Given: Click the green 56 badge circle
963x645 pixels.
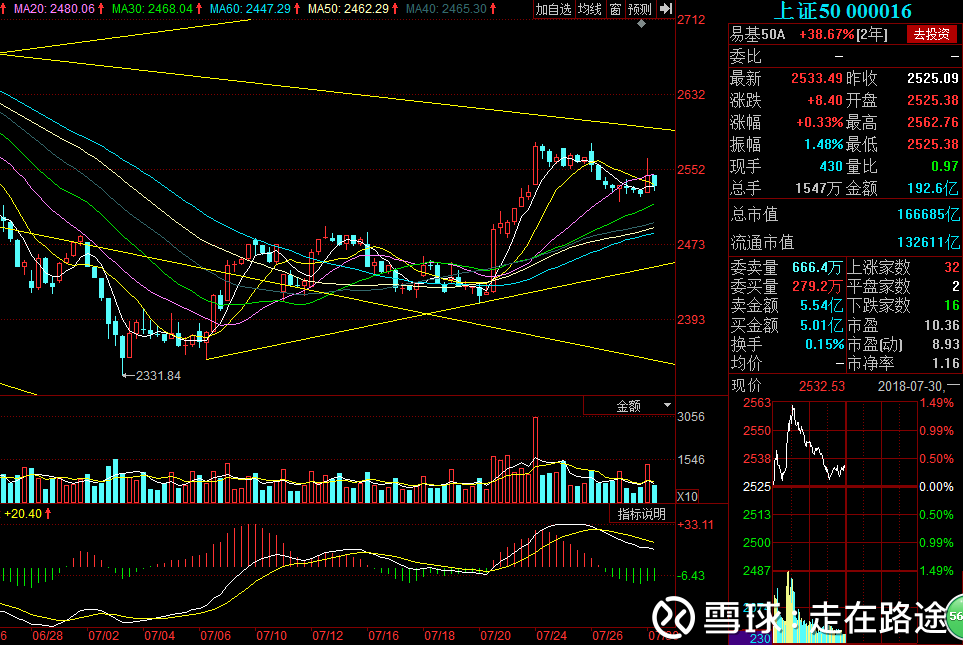Looking at the screenshot, I should (x=955, y=616).
